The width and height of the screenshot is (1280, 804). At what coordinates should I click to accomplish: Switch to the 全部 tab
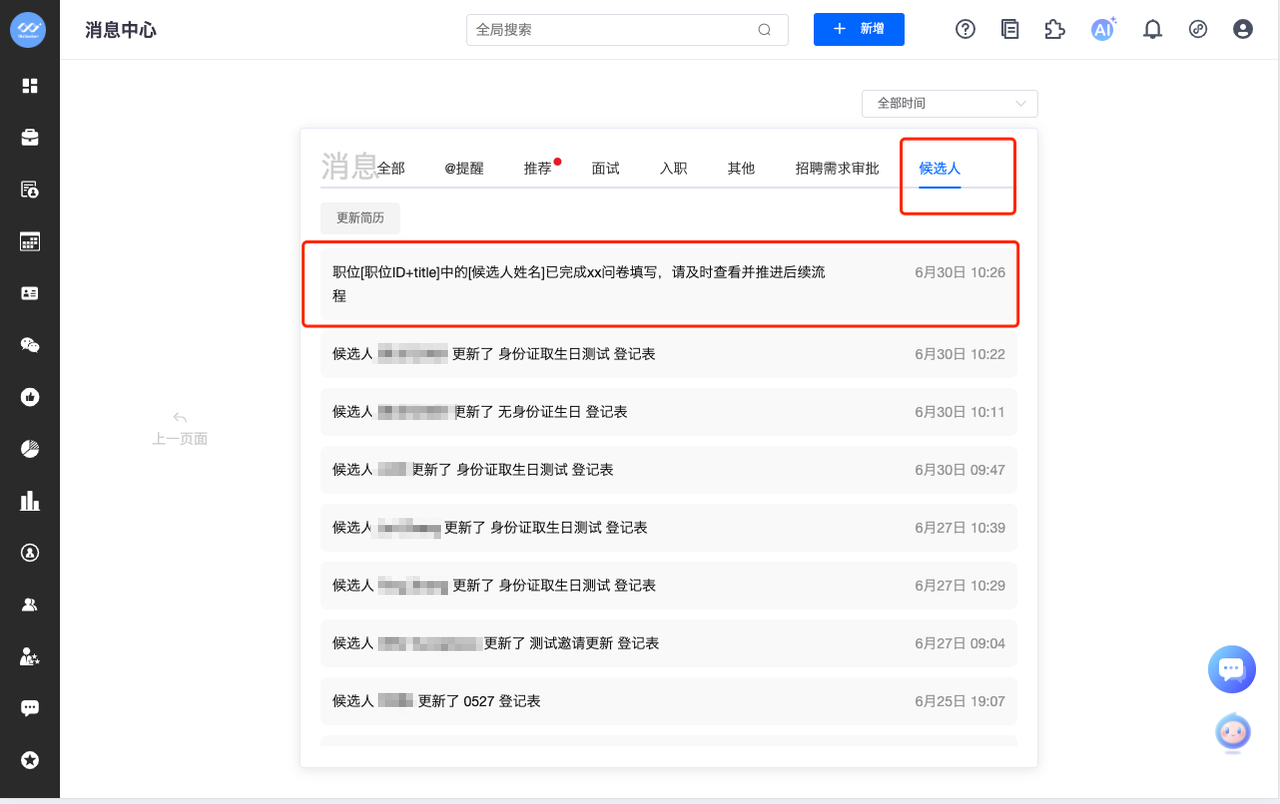click(391, 168)
